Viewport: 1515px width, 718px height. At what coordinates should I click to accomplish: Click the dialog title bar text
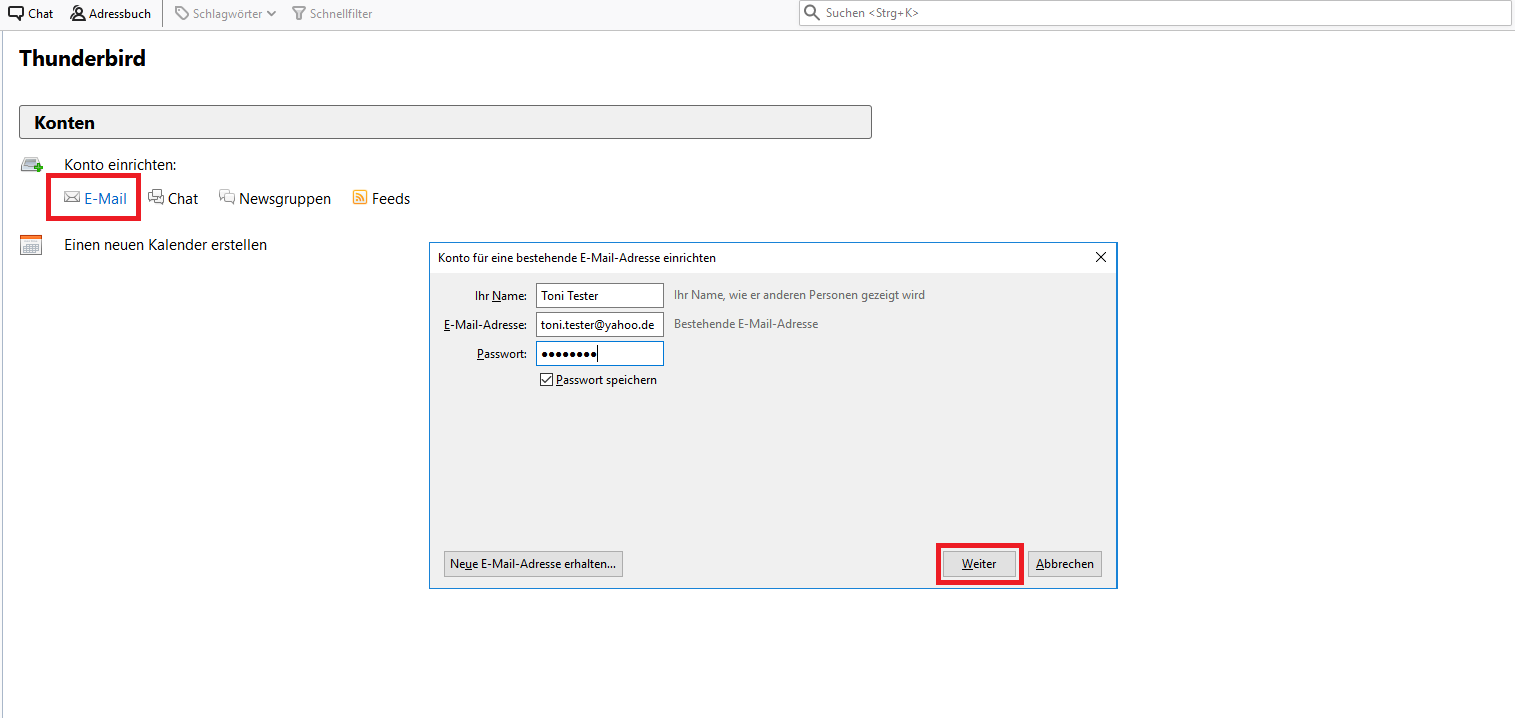577,258
